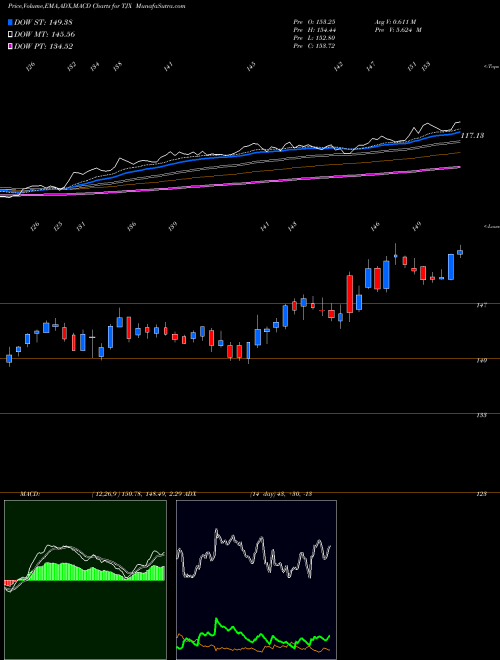500x660 pixels.
Task: Click the 'Pre L: 152.89' value
Action: pos(314,38)
